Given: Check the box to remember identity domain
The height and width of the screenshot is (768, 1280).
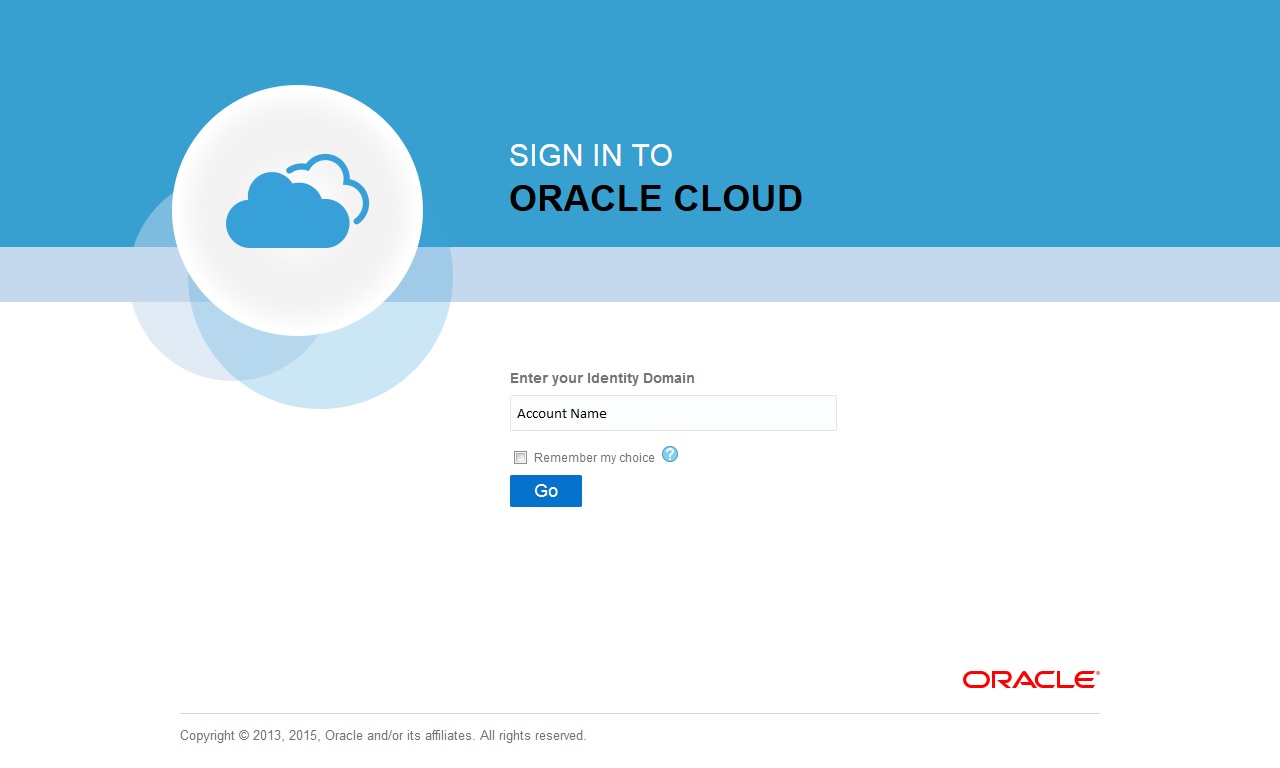Looking at the screenshot, I should (520, 457).
